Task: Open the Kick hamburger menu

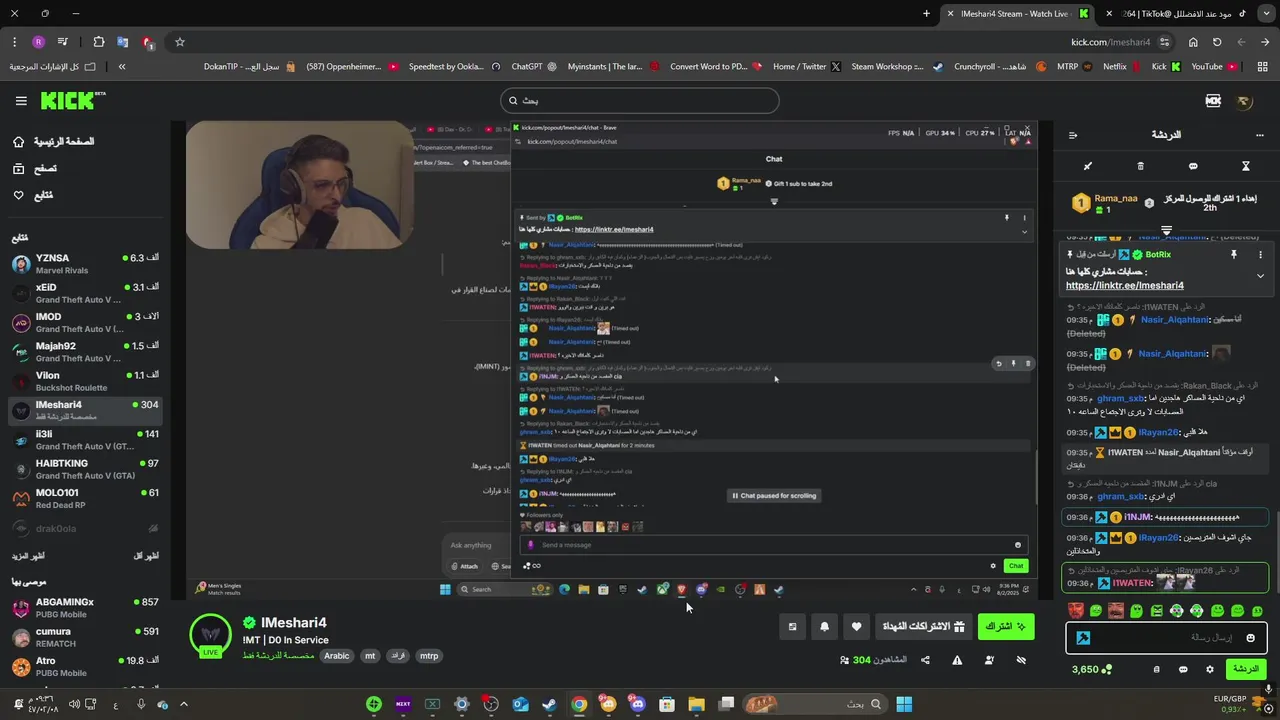Action: pyautogui.click(x=21, y=101)
